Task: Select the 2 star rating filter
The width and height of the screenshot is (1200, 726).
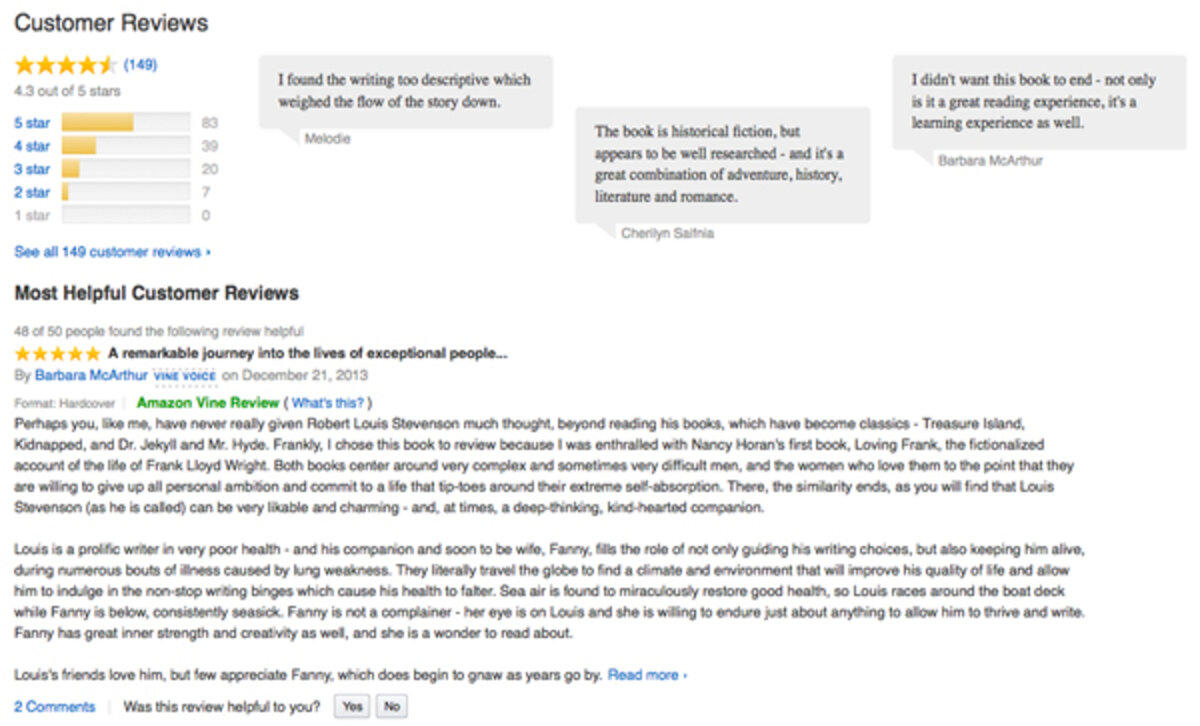Action: click(x=31, y=192)
